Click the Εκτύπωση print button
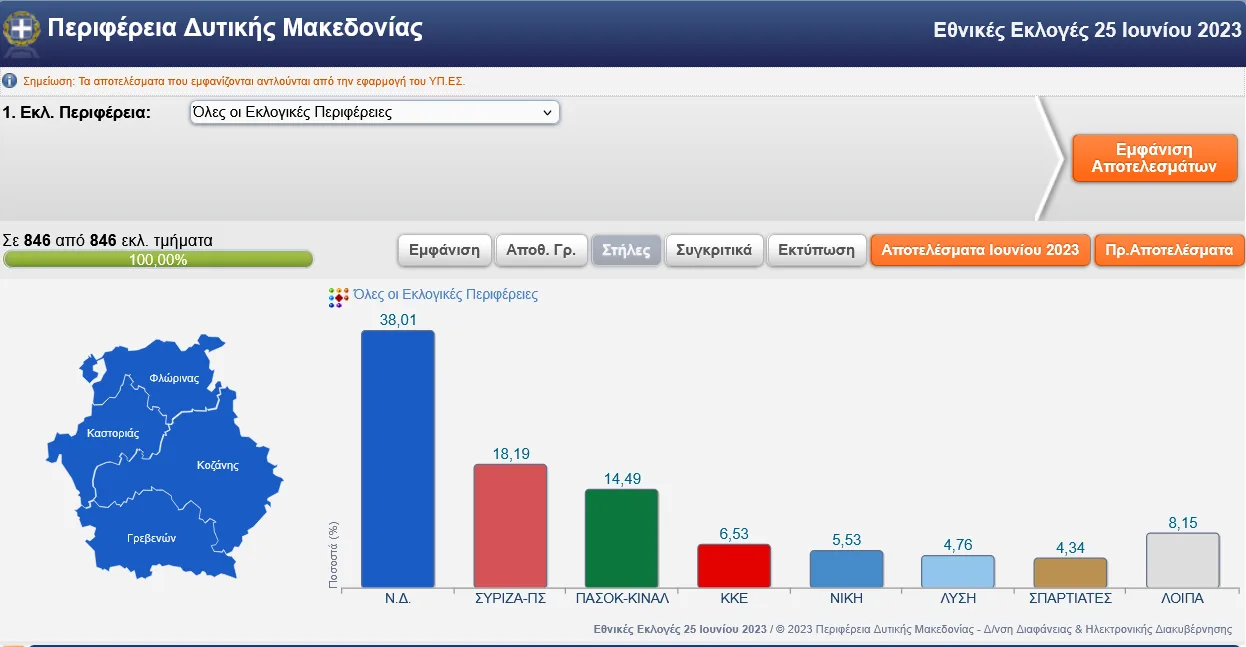Viewport: 1246px width, 647px height. [x=817, y=250]
